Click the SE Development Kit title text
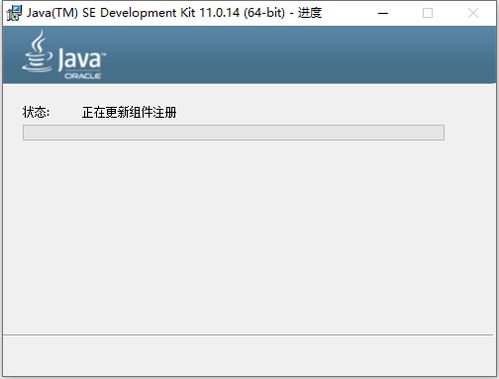The height and width of the screenshot is (379, 499). tap(139, 13)
